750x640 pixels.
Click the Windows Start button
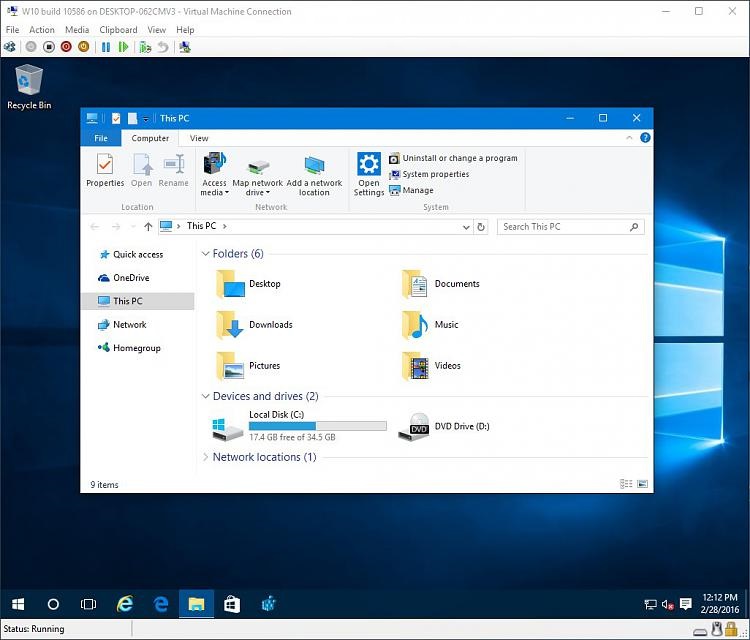point(18,604)
